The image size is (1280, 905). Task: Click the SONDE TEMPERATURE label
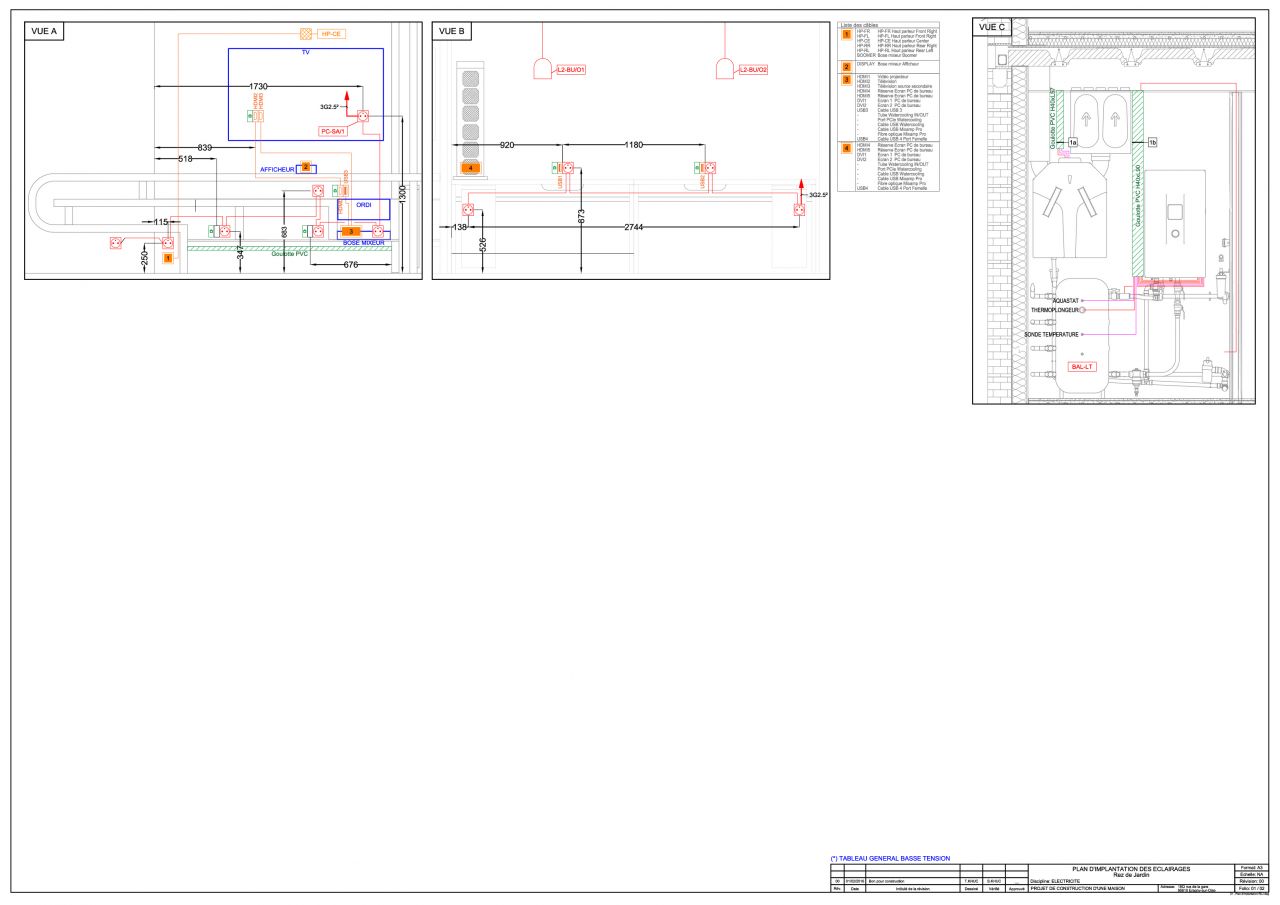[x=1051, y=334]
